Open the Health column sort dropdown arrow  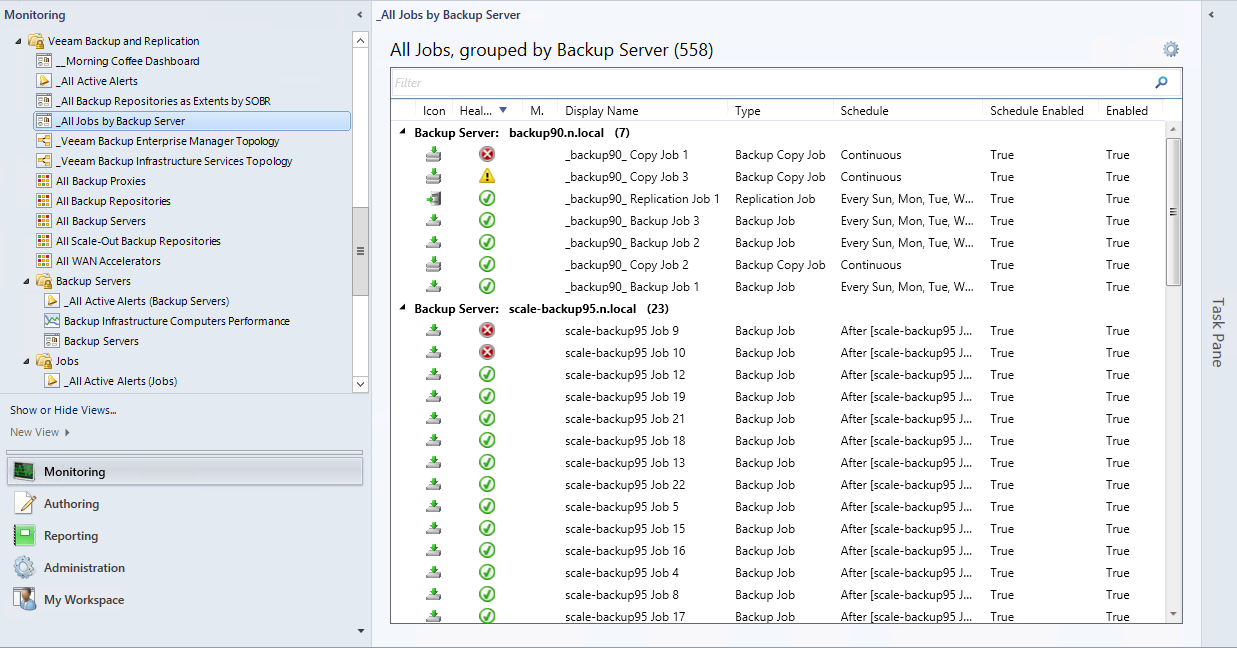(x=503, y=111)
